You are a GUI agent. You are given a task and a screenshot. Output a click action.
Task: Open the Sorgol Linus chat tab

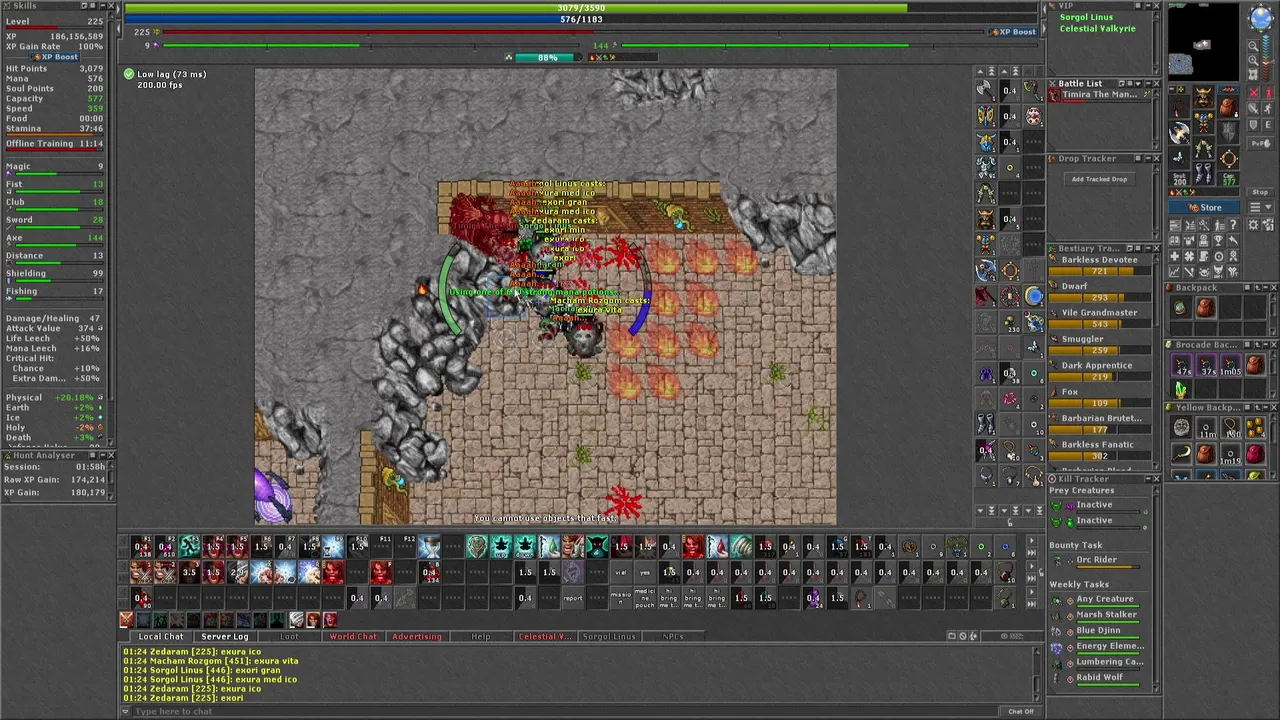pos(609,637)
